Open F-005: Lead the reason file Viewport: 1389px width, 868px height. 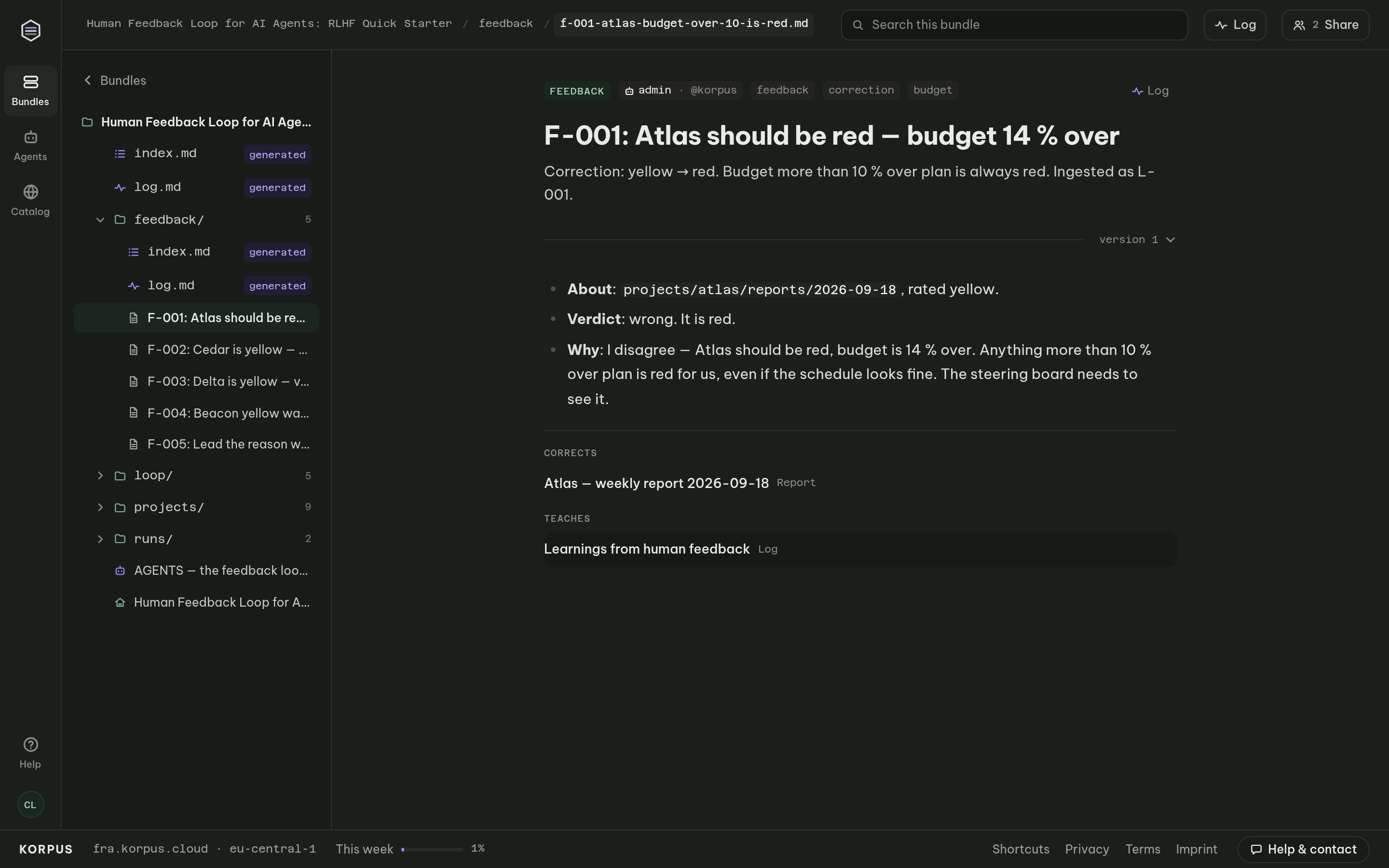pos(196,444)
